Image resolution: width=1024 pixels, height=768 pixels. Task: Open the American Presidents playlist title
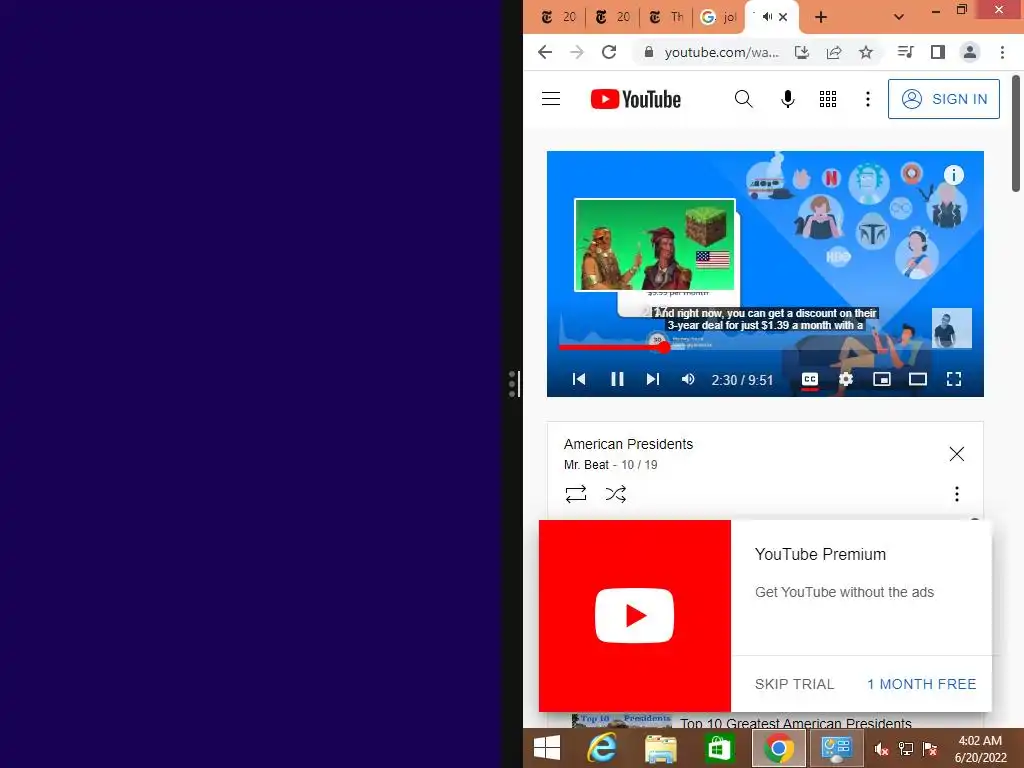628,444
